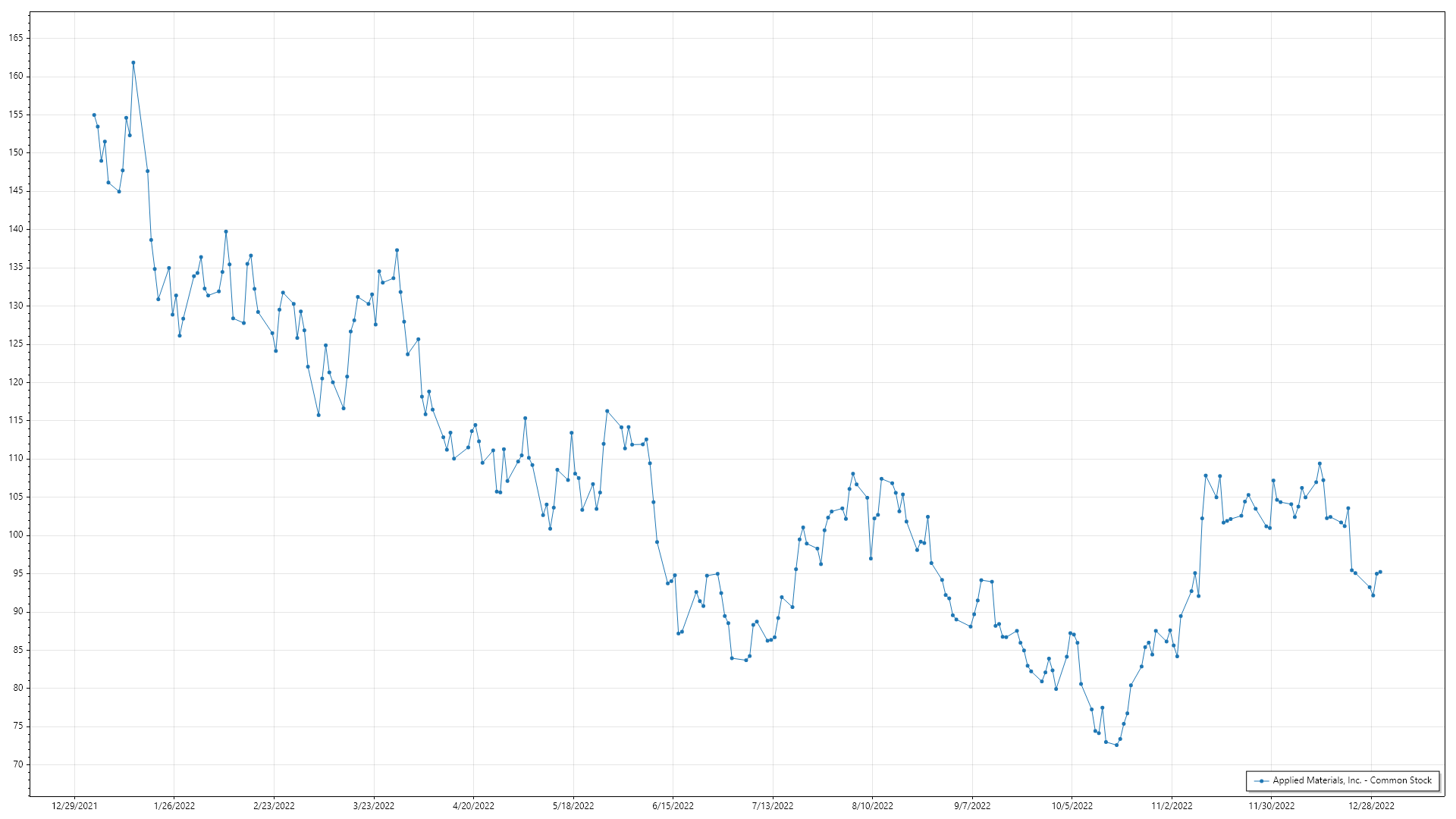The image size is (1456, 819).
Task: Select the 8/10/2022 x-axis date label
Action: (872, 806)
